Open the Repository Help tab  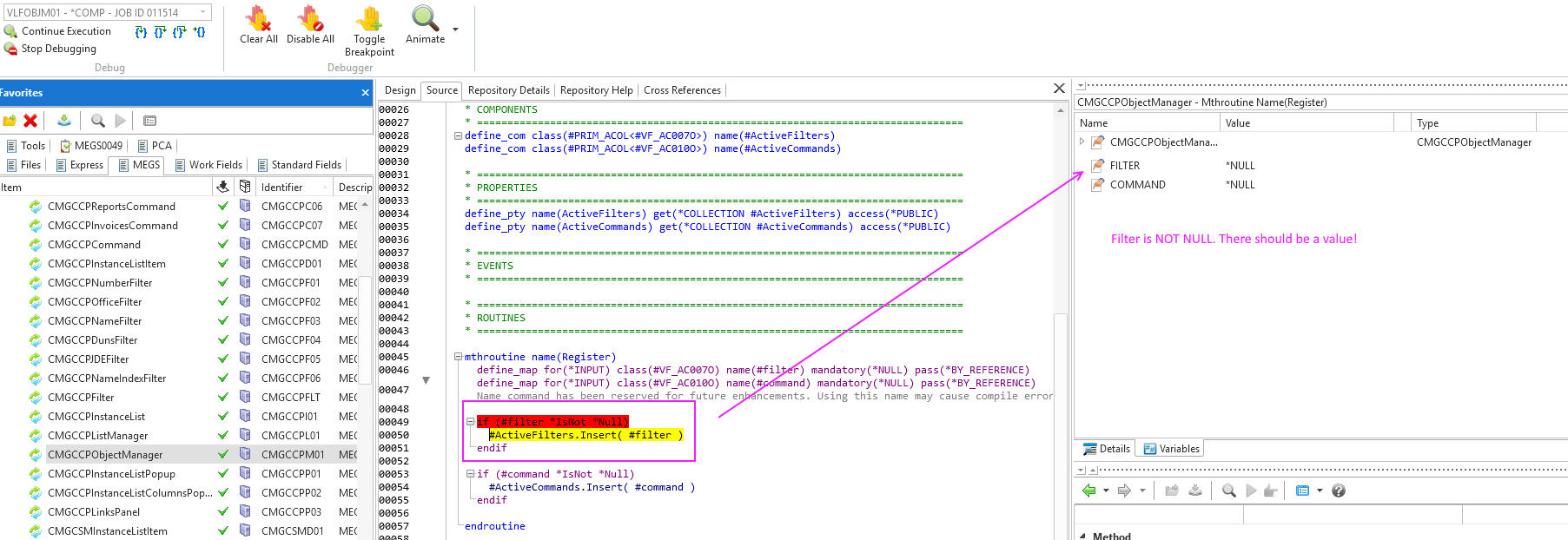[596, 90]
